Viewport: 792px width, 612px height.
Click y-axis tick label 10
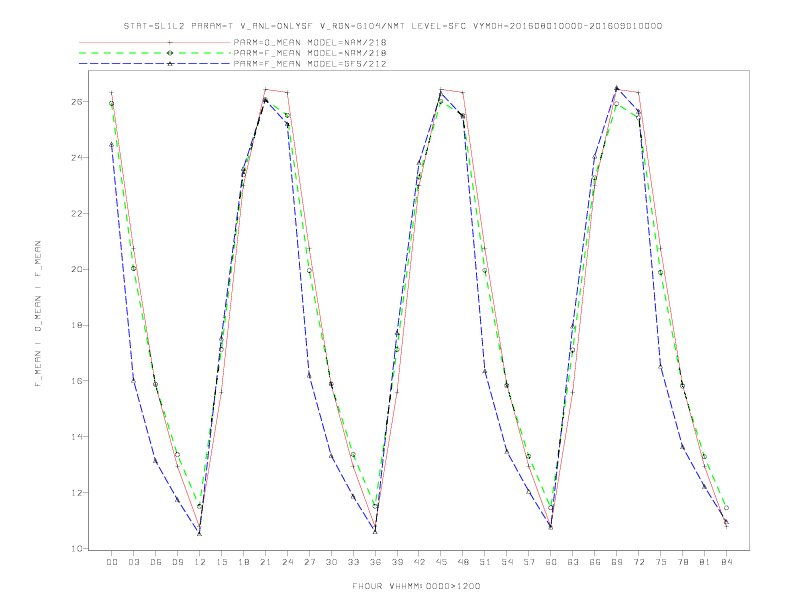point(77,549)
